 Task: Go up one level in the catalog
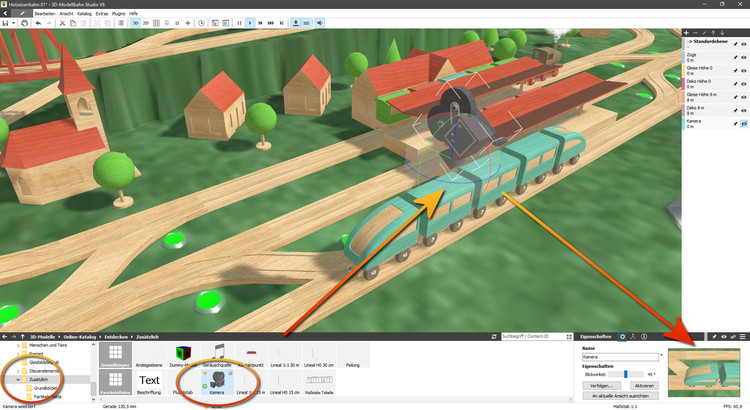(22, 337)
